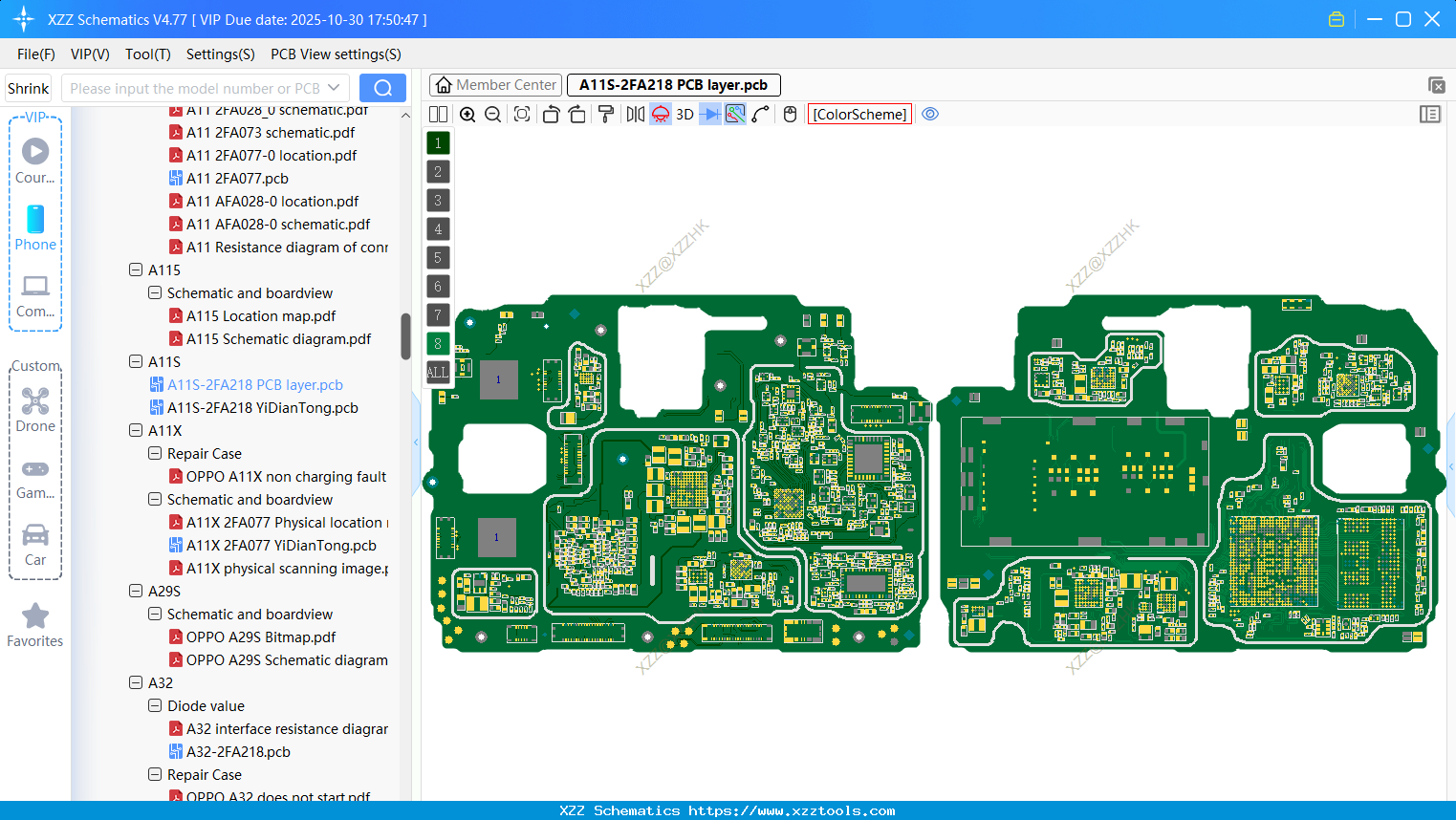Show all layers with the ALL button
The height and width of the screenshot is (820, 1456).
(437, 373)
